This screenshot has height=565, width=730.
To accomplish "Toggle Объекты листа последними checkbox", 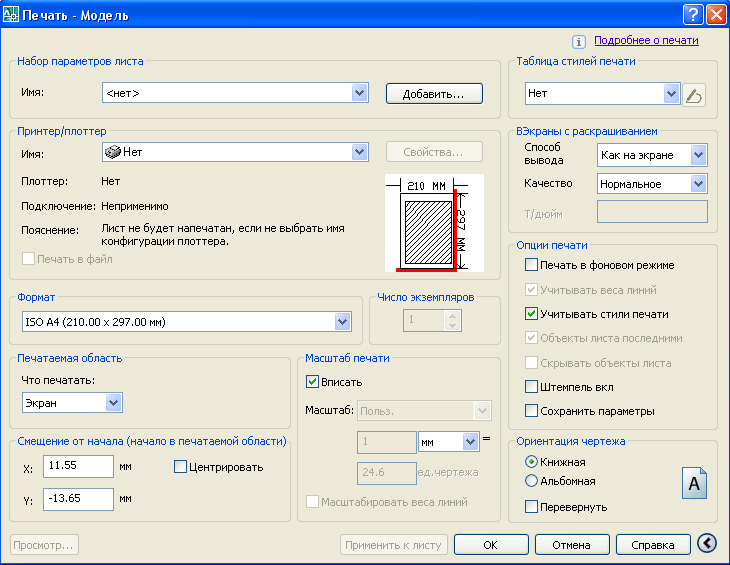I will click(x=531, y=338).
